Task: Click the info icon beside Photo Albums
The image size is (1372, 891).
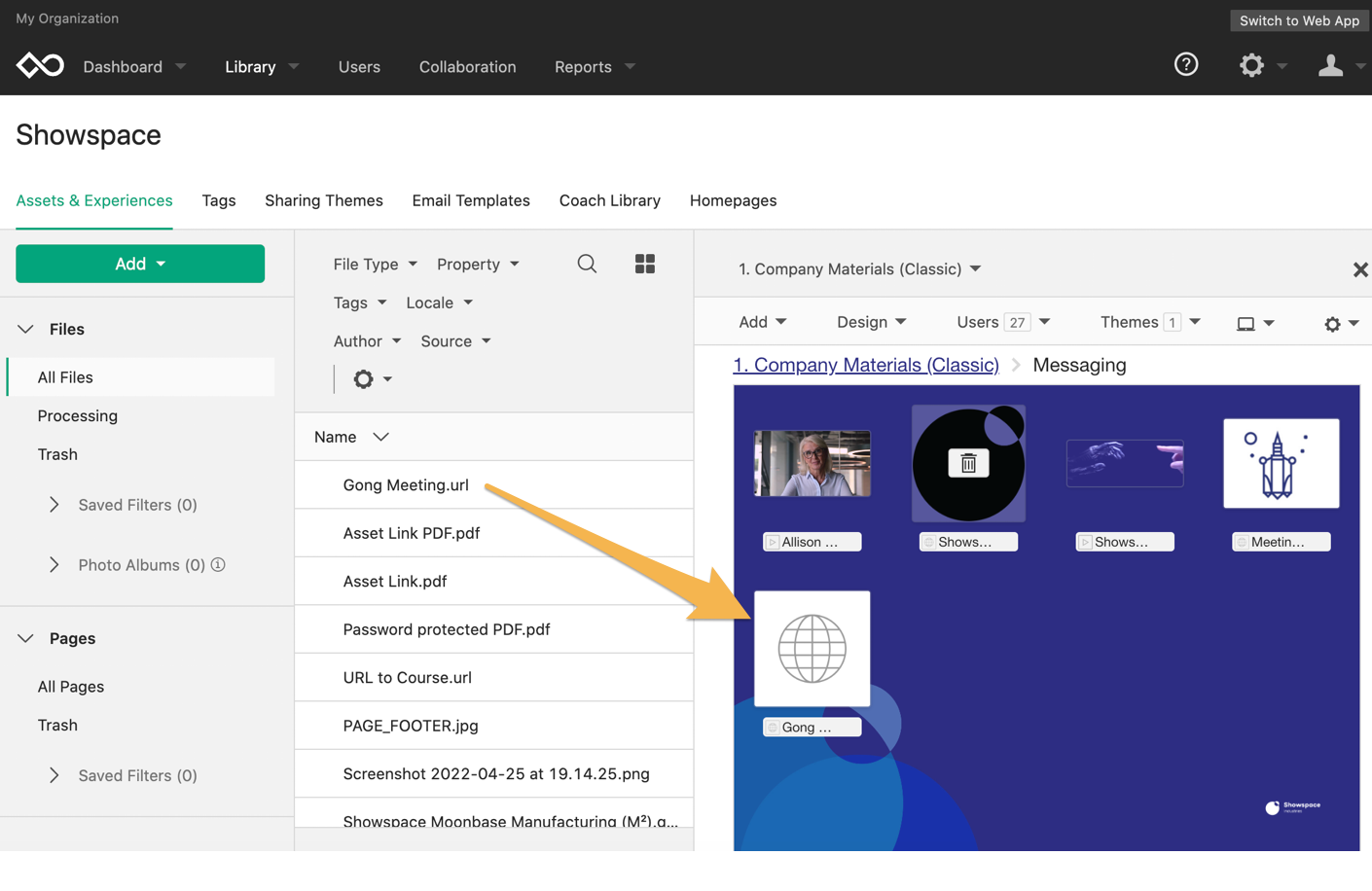Action: [x=218, y=564]
